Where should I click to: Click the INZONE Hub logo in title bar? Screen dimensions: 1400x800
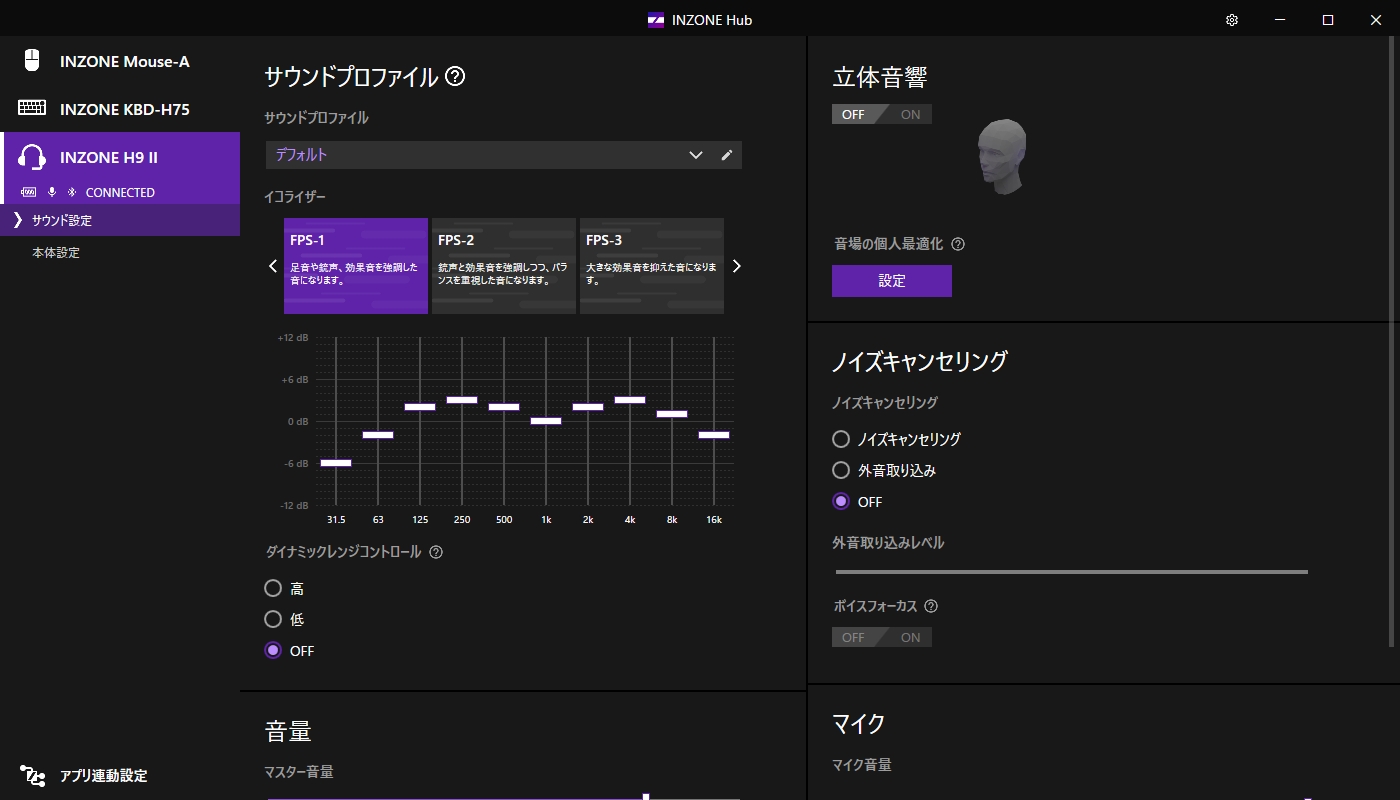pyautogui.click(x=657, y=20)
